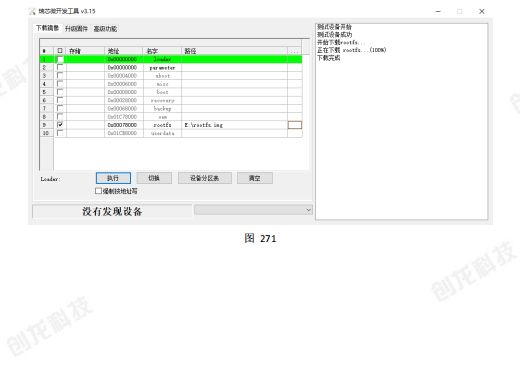Check the userdata row checkbox
The image size is (520, 370).
60,133
